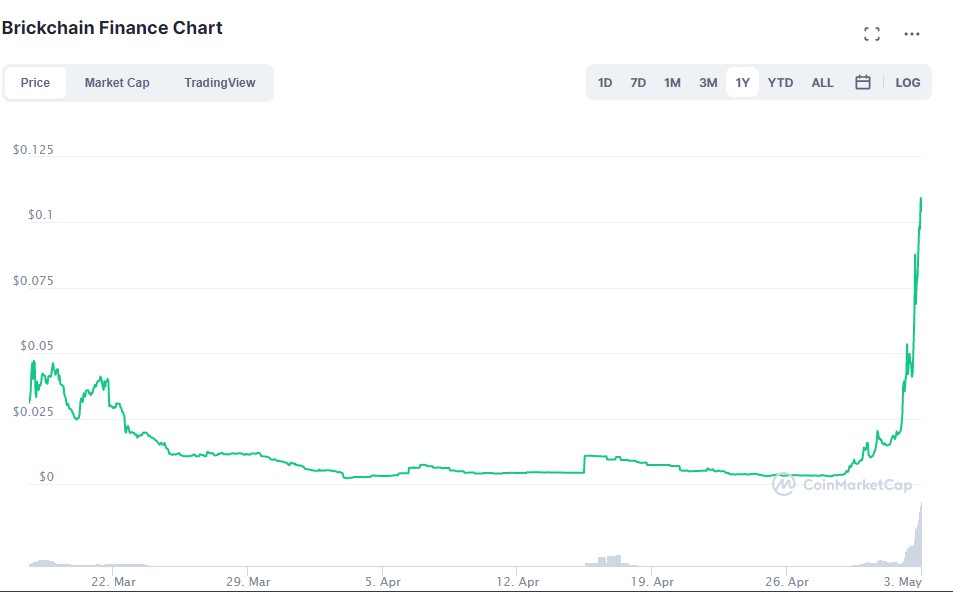Open the TradingView tab
Viewport: 953px width, 592px height.
tap(219, 83)
